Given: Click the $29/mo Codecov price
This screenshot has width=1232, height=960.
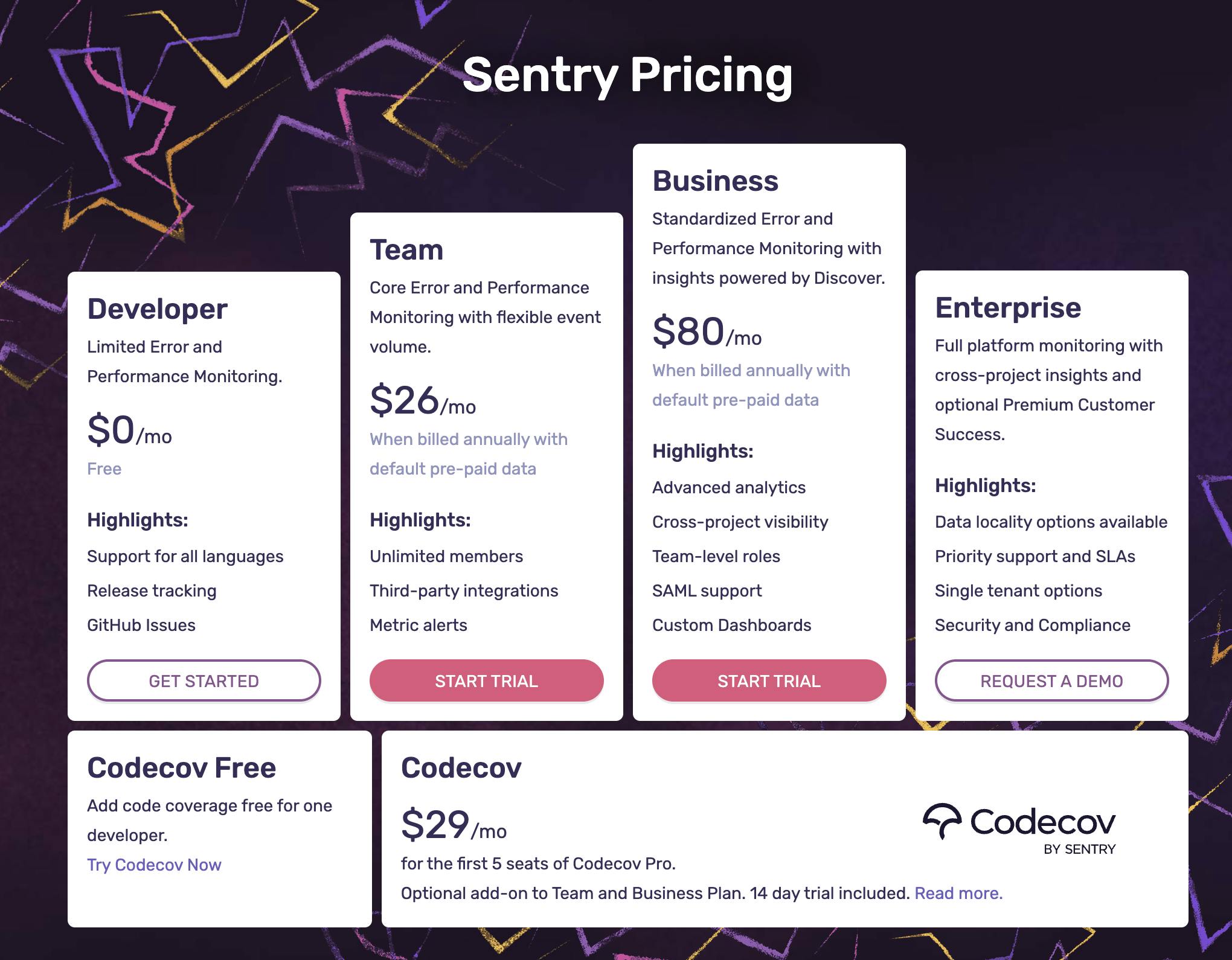Looking at the screenshot, I should [454, 825].
